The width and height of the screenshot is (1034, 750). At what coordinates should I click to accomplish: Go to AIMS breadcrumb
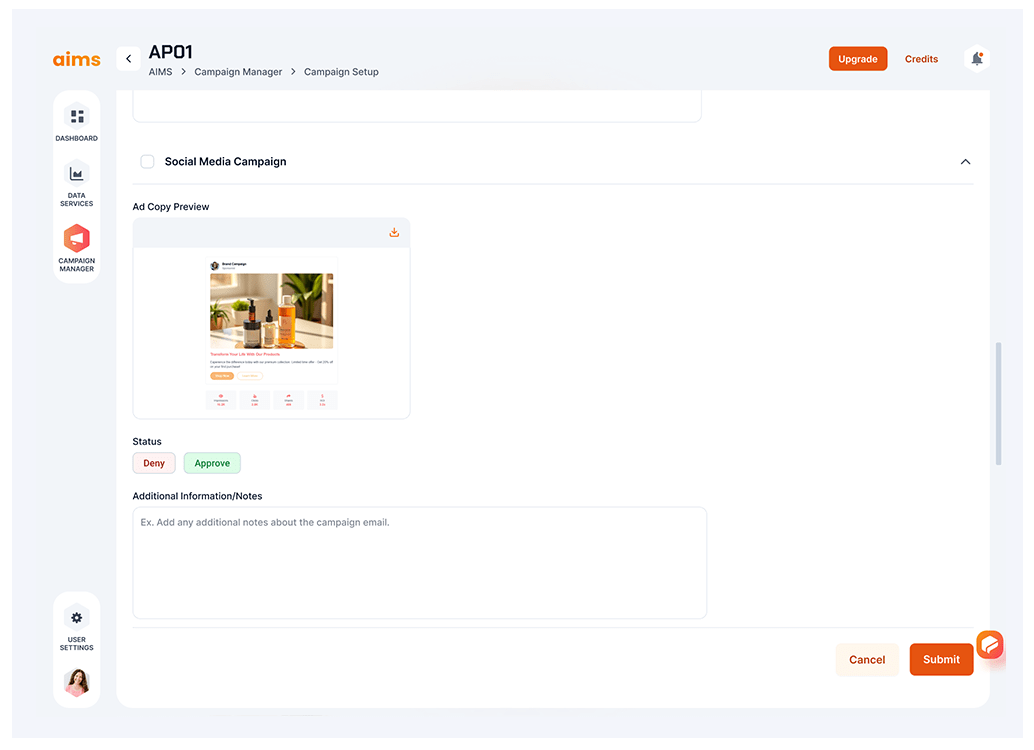point(160,72)
